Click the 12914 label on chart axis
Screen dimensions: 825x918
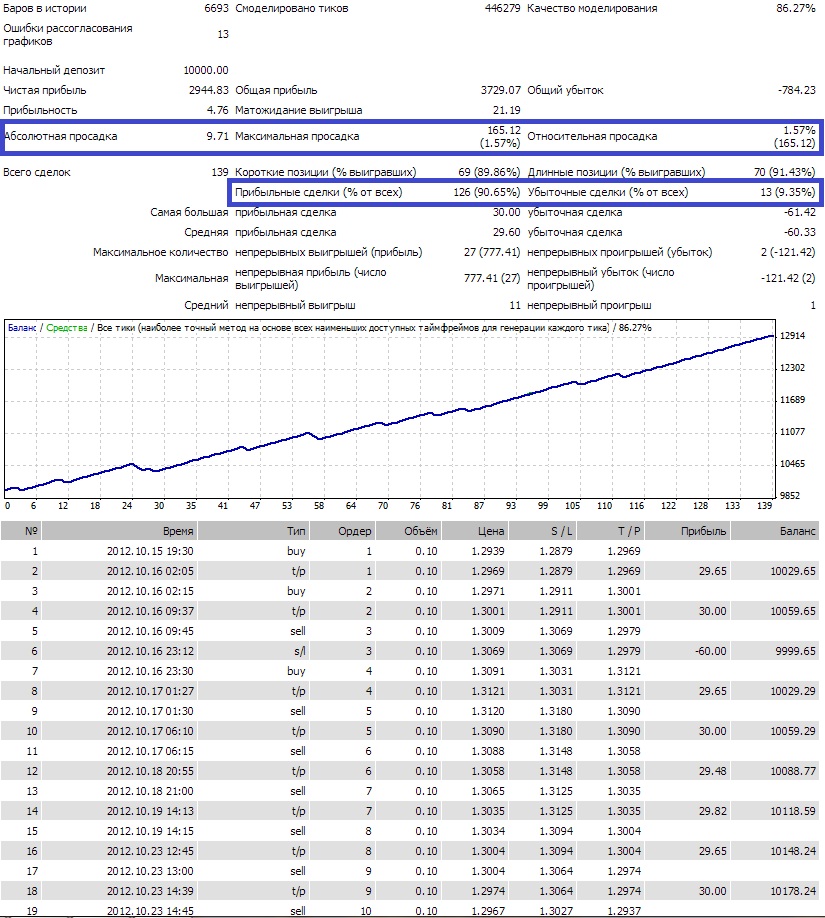[x=792, y=337]
